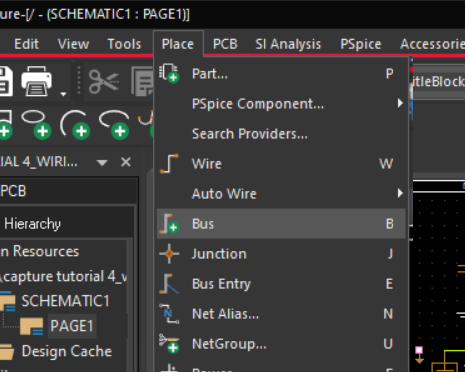Click the SCHEMATIC1 folder icon

coord(7,302)
